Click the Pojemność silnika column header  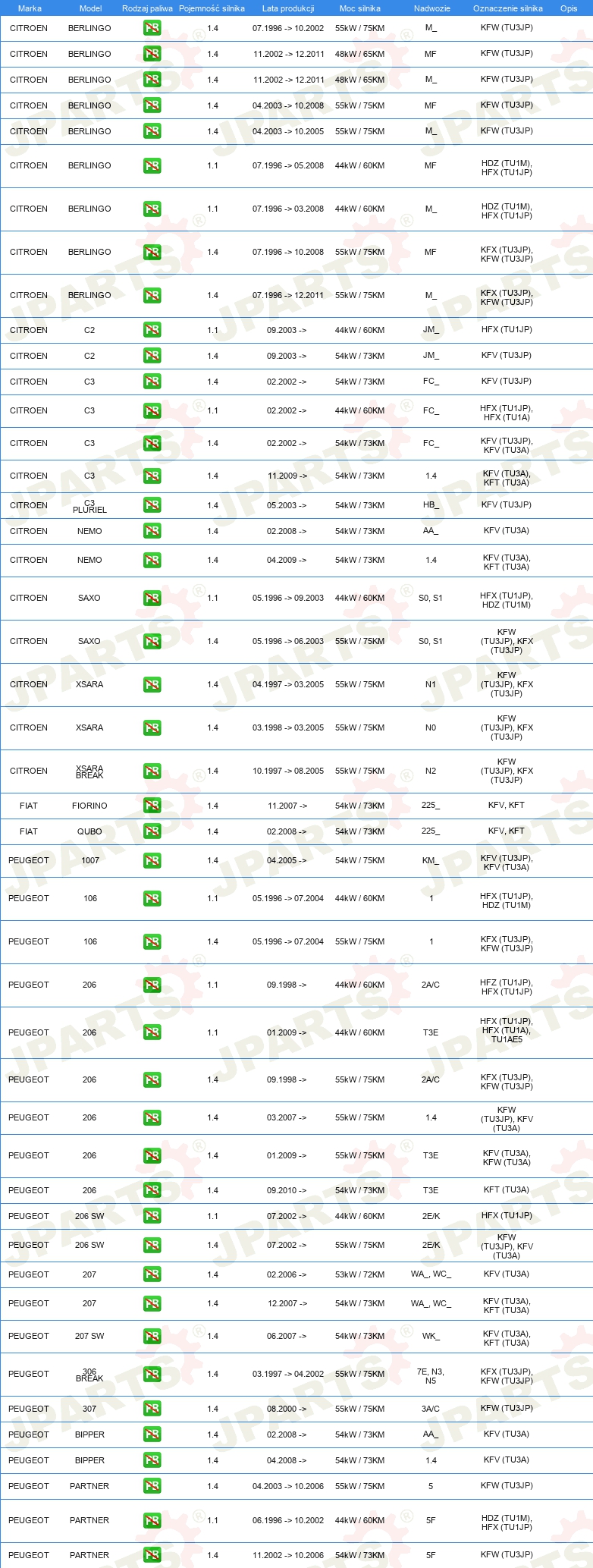click(212, 8)
